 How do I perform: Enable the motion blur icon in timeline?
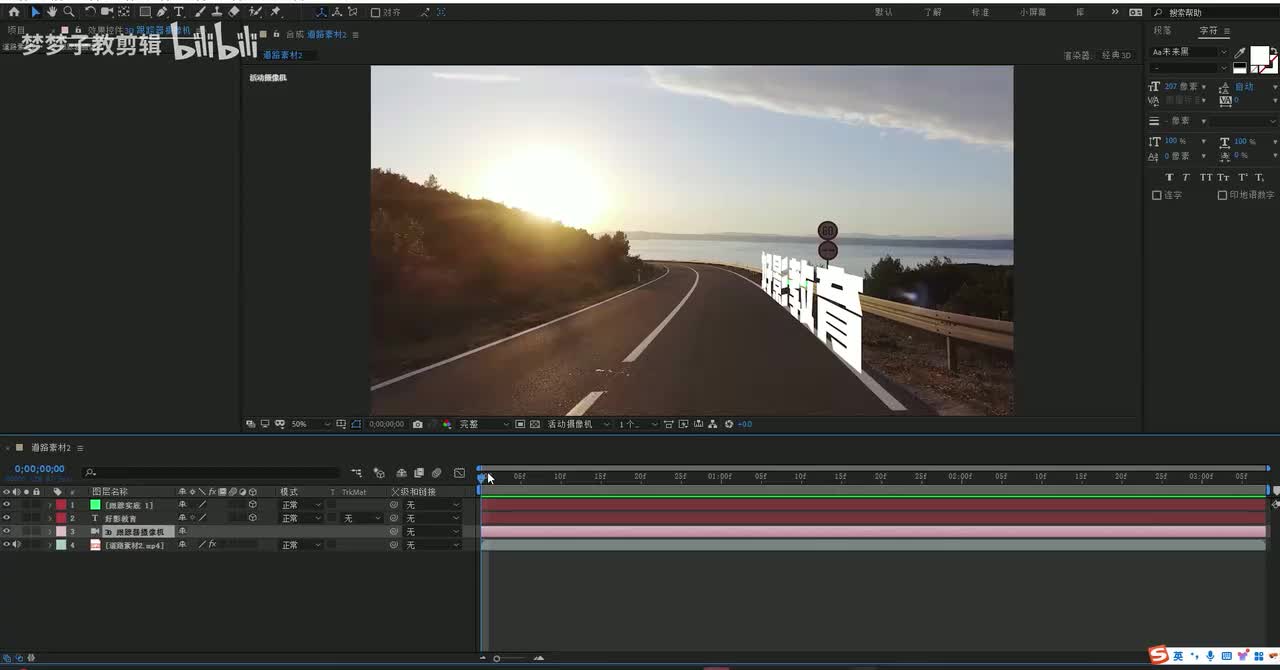click(x=437, y=473)
